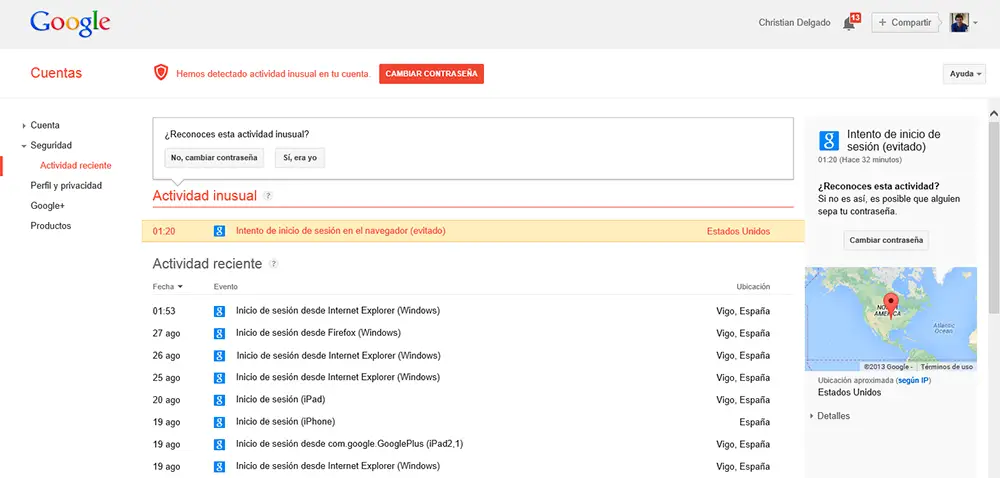Expand the Detalles section
Screen dimensions: 1000x478
coord(833,416)
